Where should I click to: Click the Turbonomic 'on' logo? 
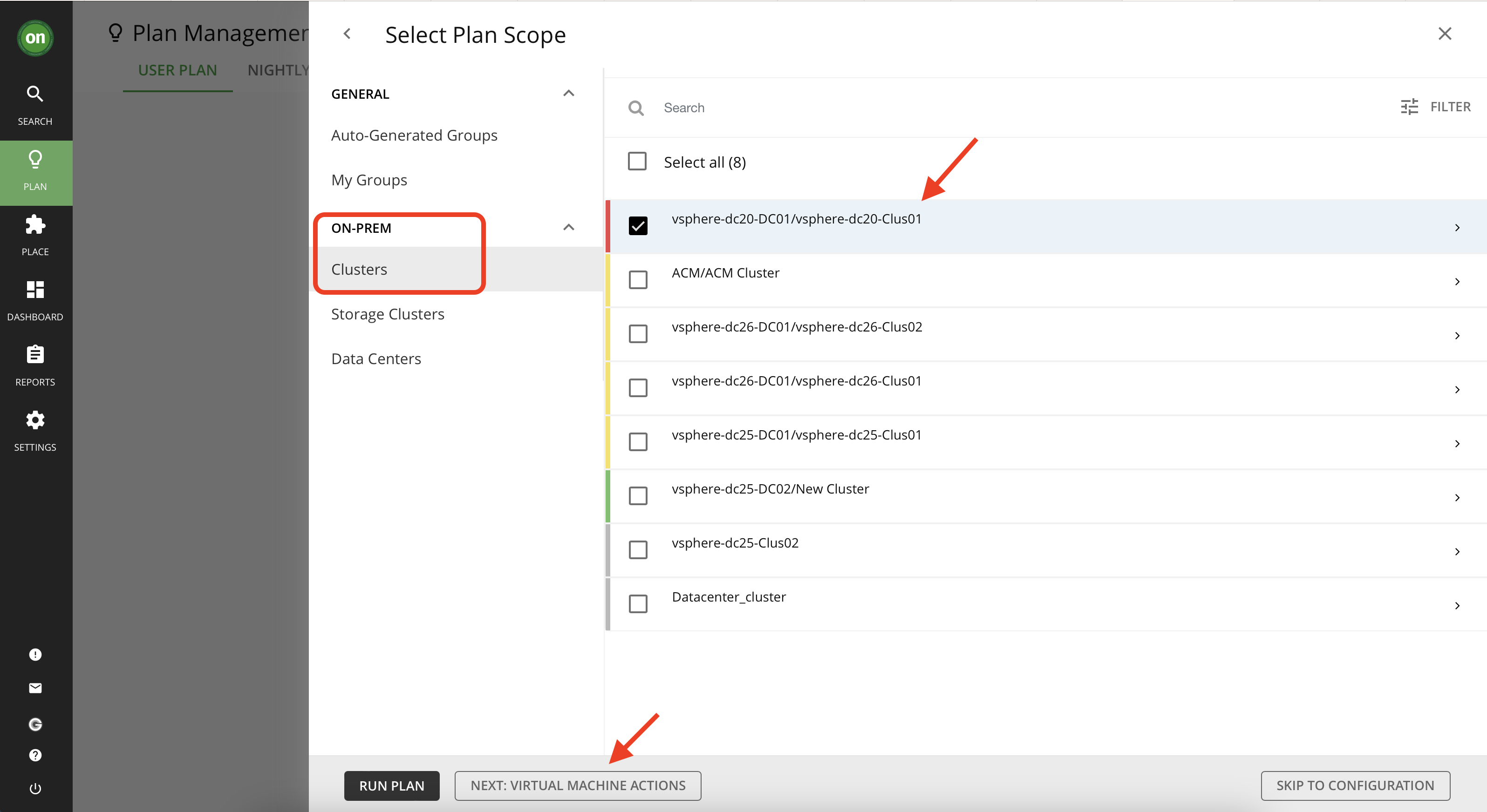(35, 38)
